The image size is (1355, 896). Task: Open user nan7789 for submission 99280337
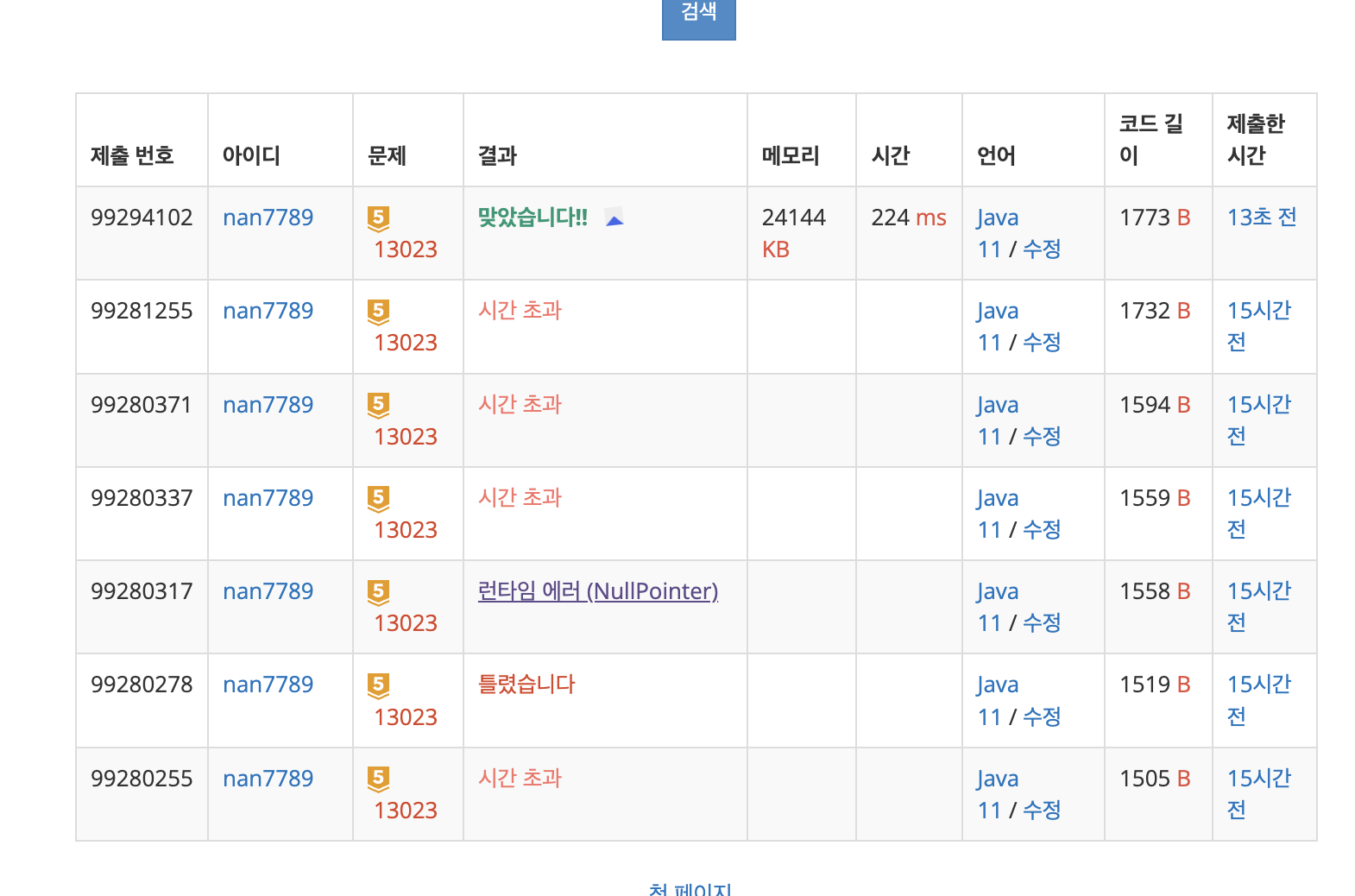coord(268,498)
